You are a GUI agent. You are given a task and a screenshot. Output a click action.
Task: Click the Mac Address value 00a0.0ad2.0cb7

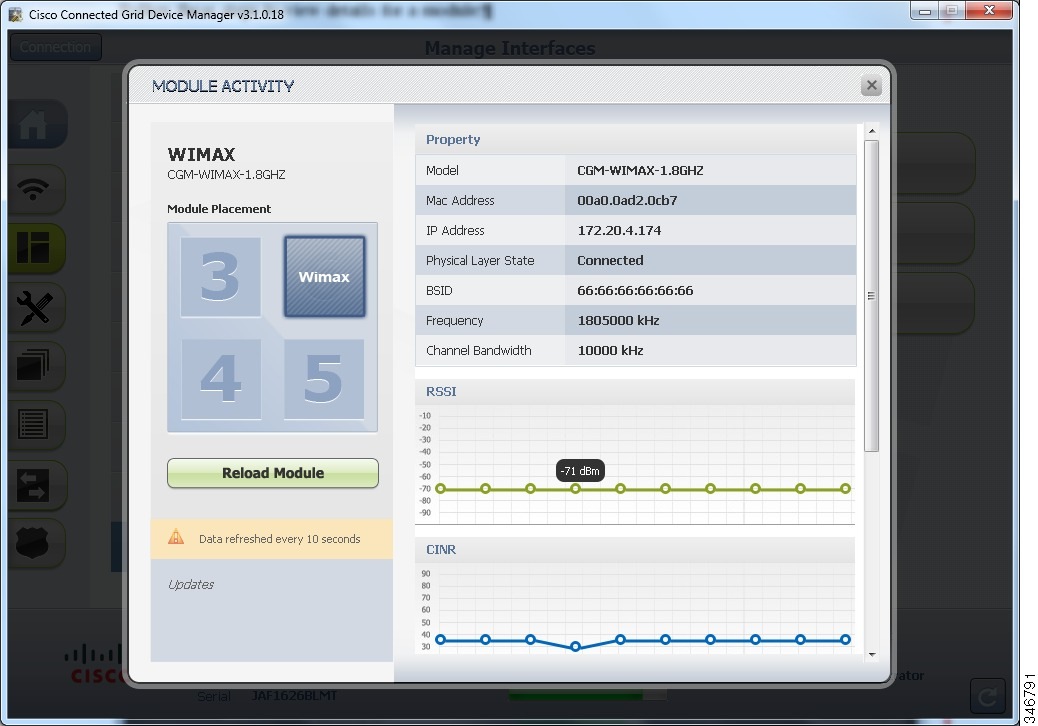click(x=627, y=201)
